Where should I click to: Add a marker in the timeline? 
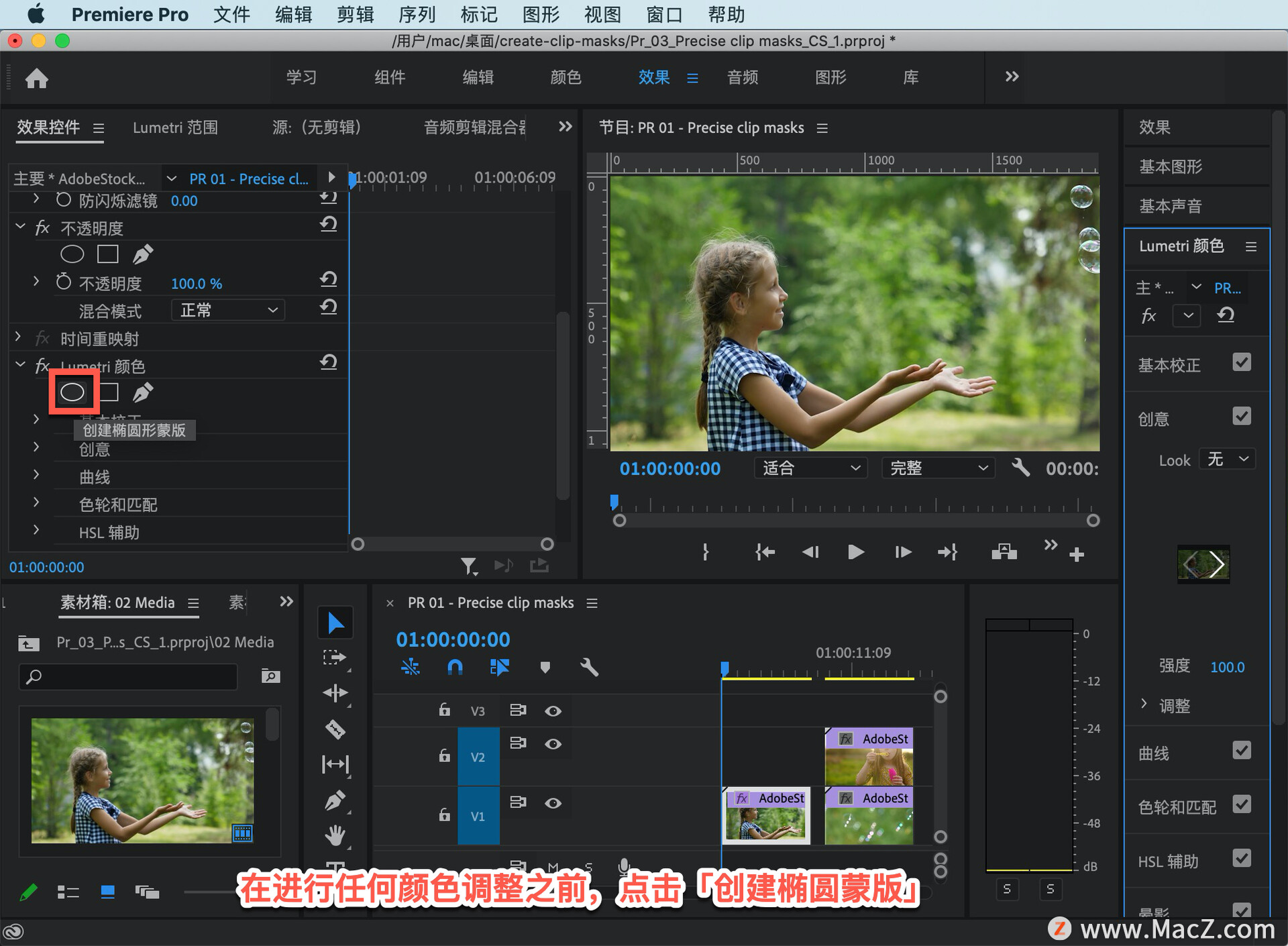pyautogui.click(x=545, y=667)
